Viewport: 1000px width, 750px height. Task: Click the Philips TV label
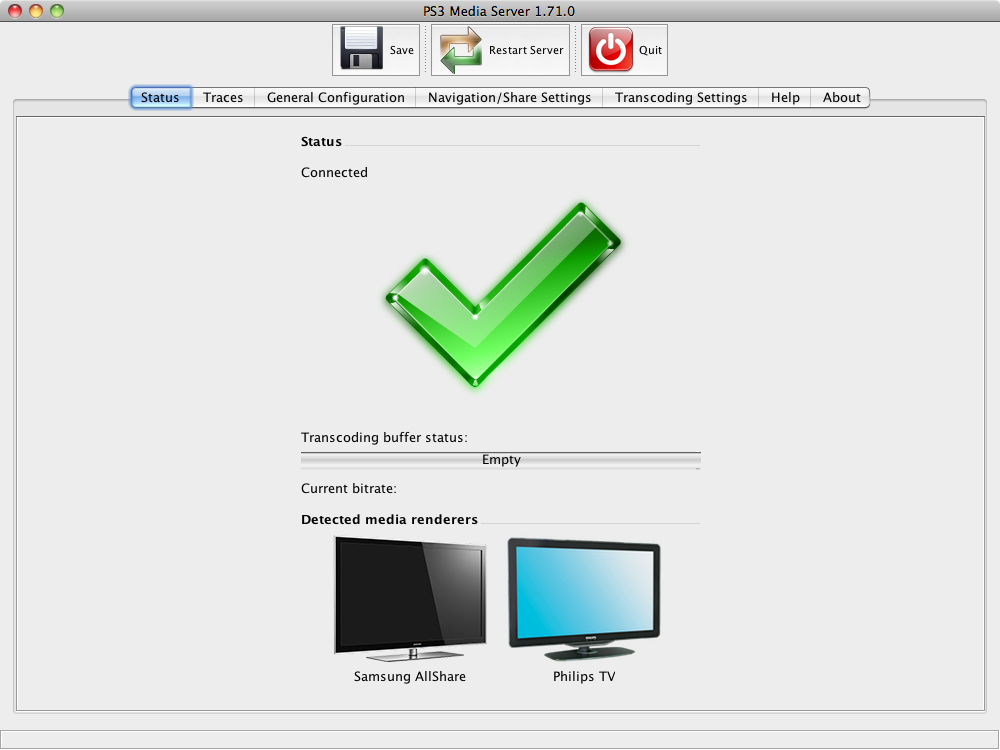point(584,677)
